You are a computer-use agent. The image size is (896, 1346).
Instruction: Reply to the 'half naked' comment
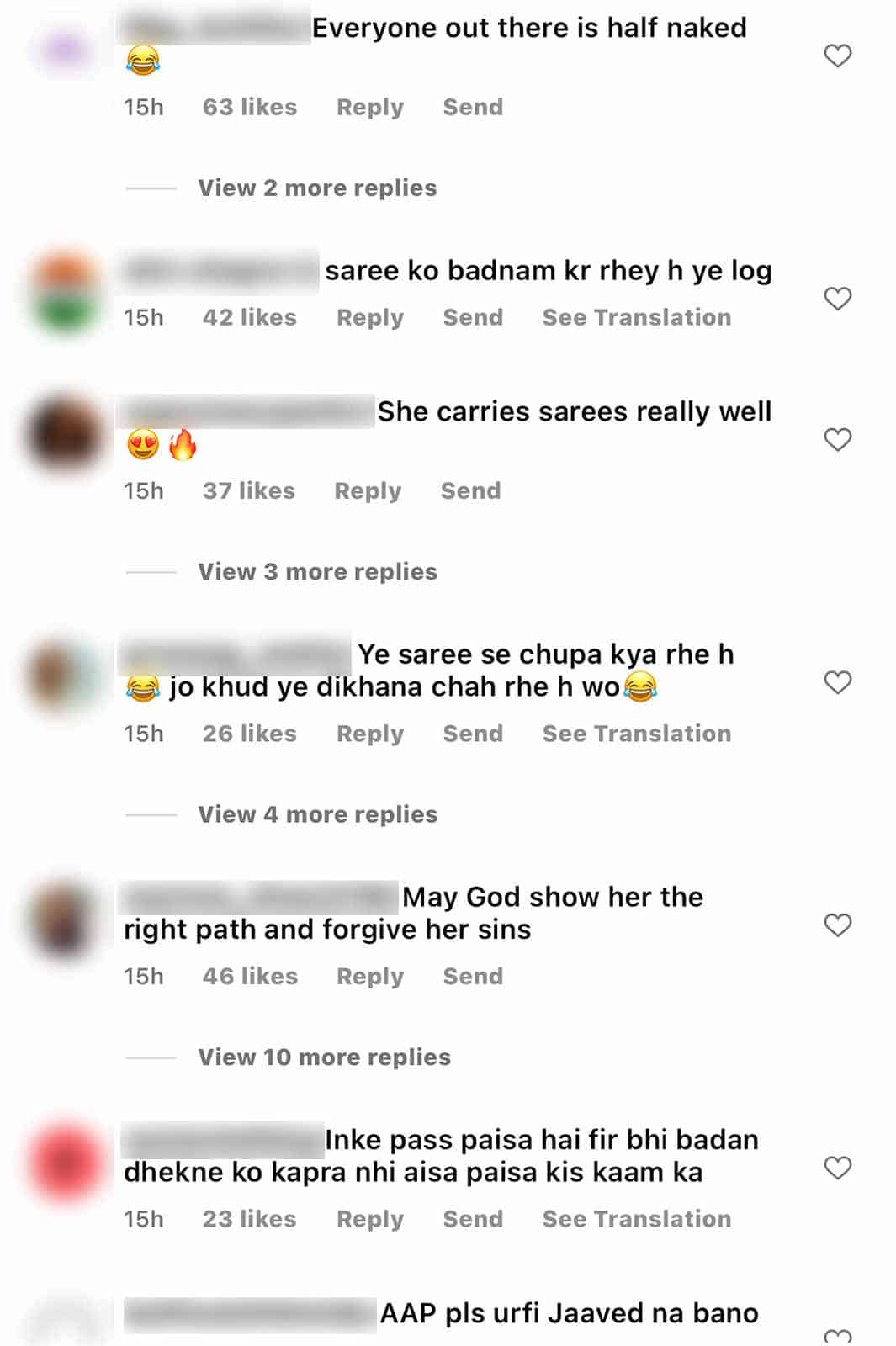[x=370, y=108]
